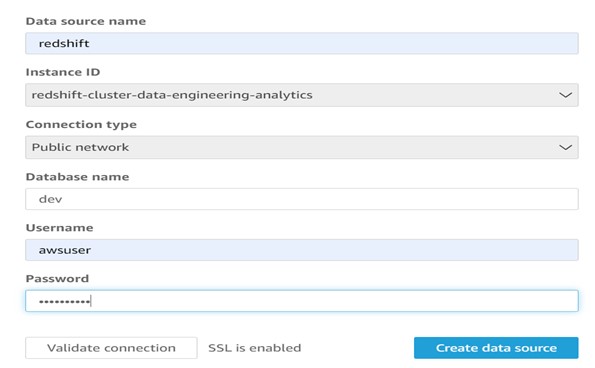Viewport: 595px width, 368px height.
Task: Click the Data source name field containing redshift
Action: click(x=302, y=43)
